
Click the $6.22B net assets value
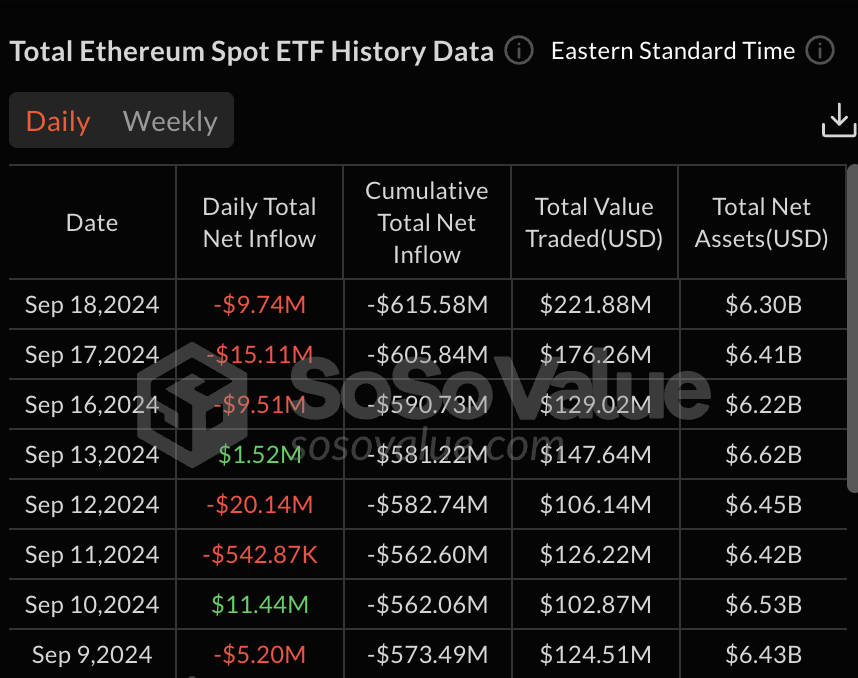763,405
